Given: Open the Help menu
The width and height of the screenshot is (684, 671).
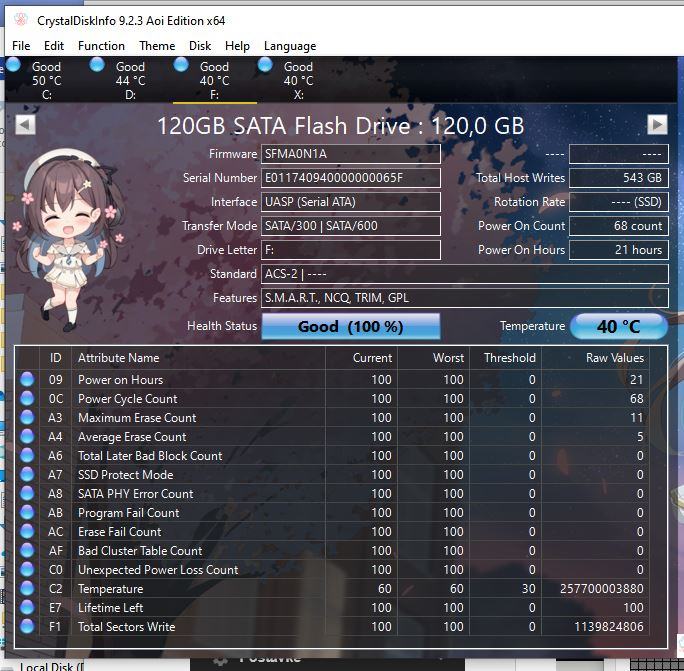Looking at the screenshot, I should click(237, 46).
